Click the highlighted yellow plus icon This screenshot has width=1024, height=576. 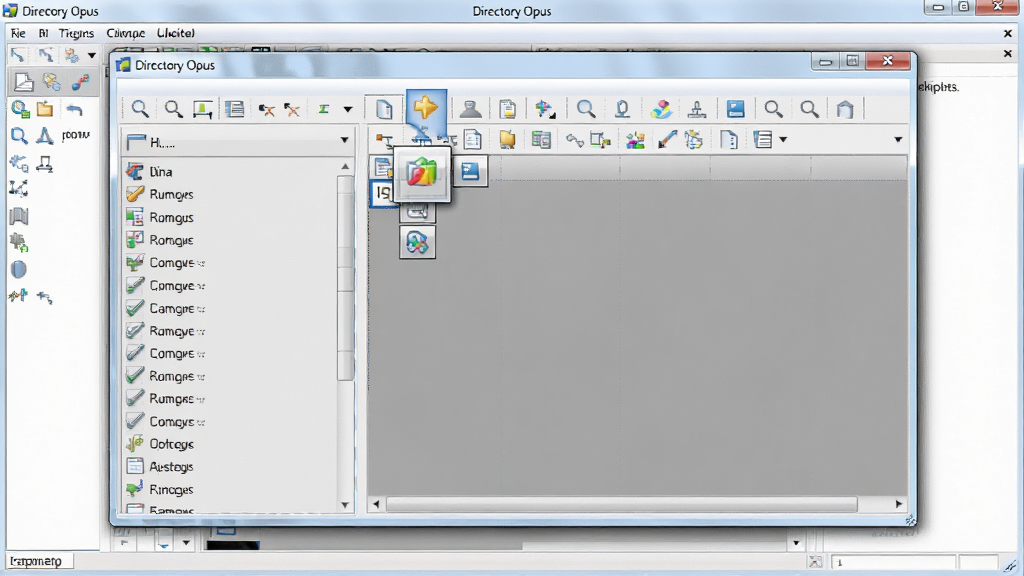coord(425,107)
